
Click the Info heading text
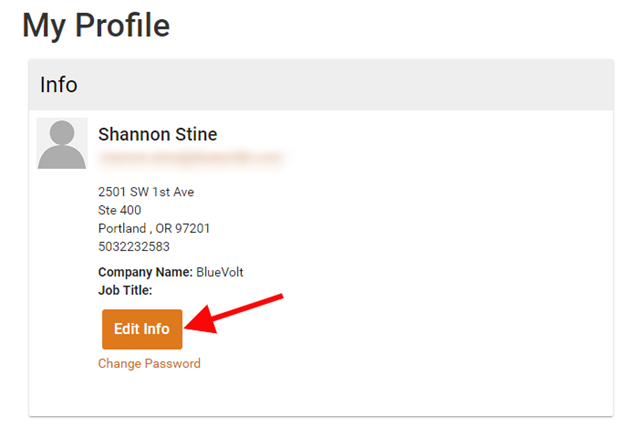click(58, 85)
